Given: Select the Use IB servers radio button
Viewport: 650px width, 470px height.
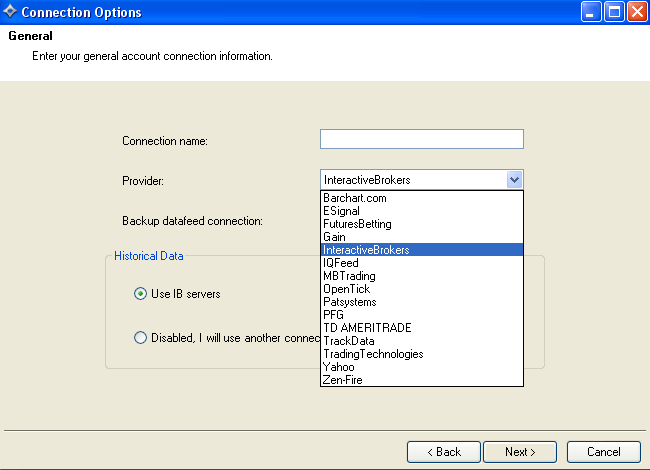Looking at the screenshot, I should coord(140,294).
